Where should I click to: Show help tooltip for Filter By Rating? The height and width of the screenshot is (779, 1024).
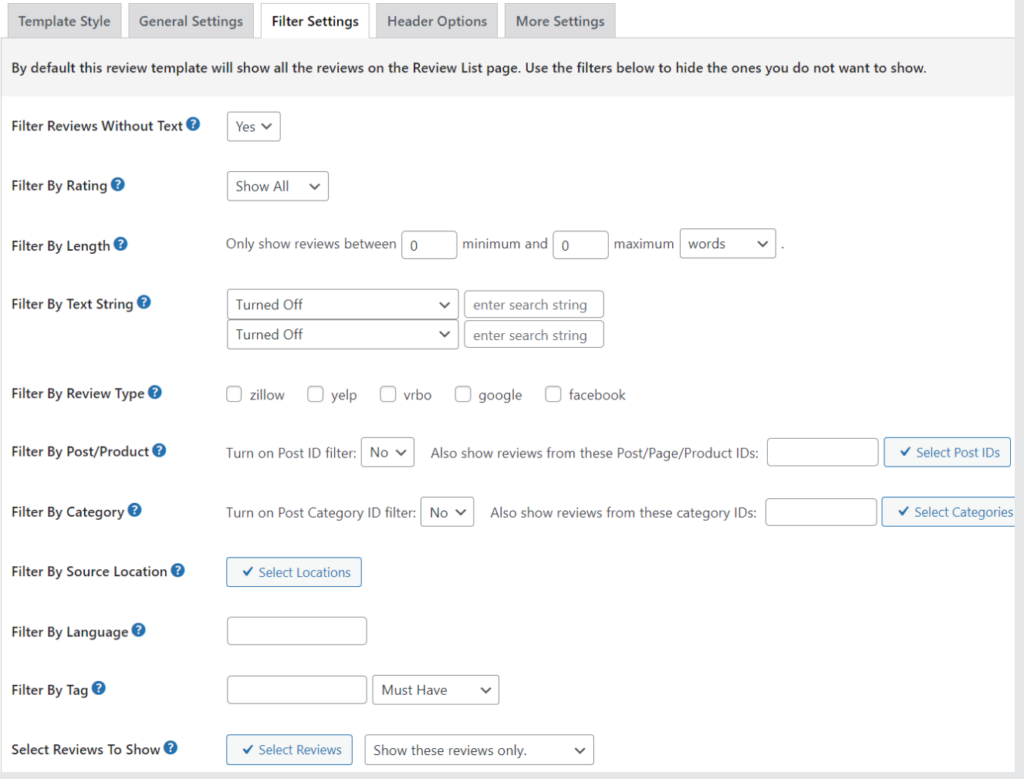[118, 184]
